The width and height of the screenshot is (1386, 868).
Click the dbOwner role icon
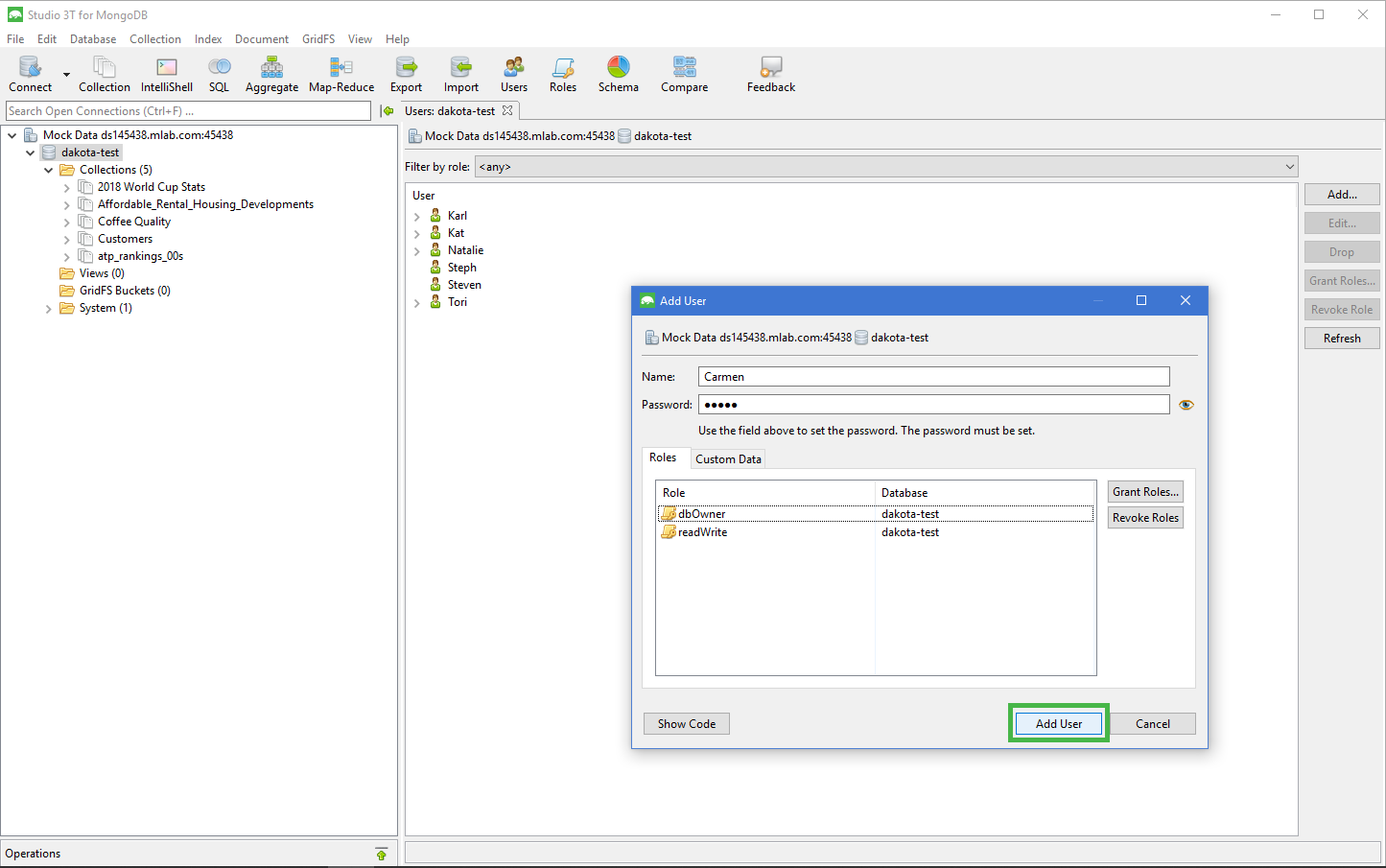pyautogui.click(x=669, y=514)
